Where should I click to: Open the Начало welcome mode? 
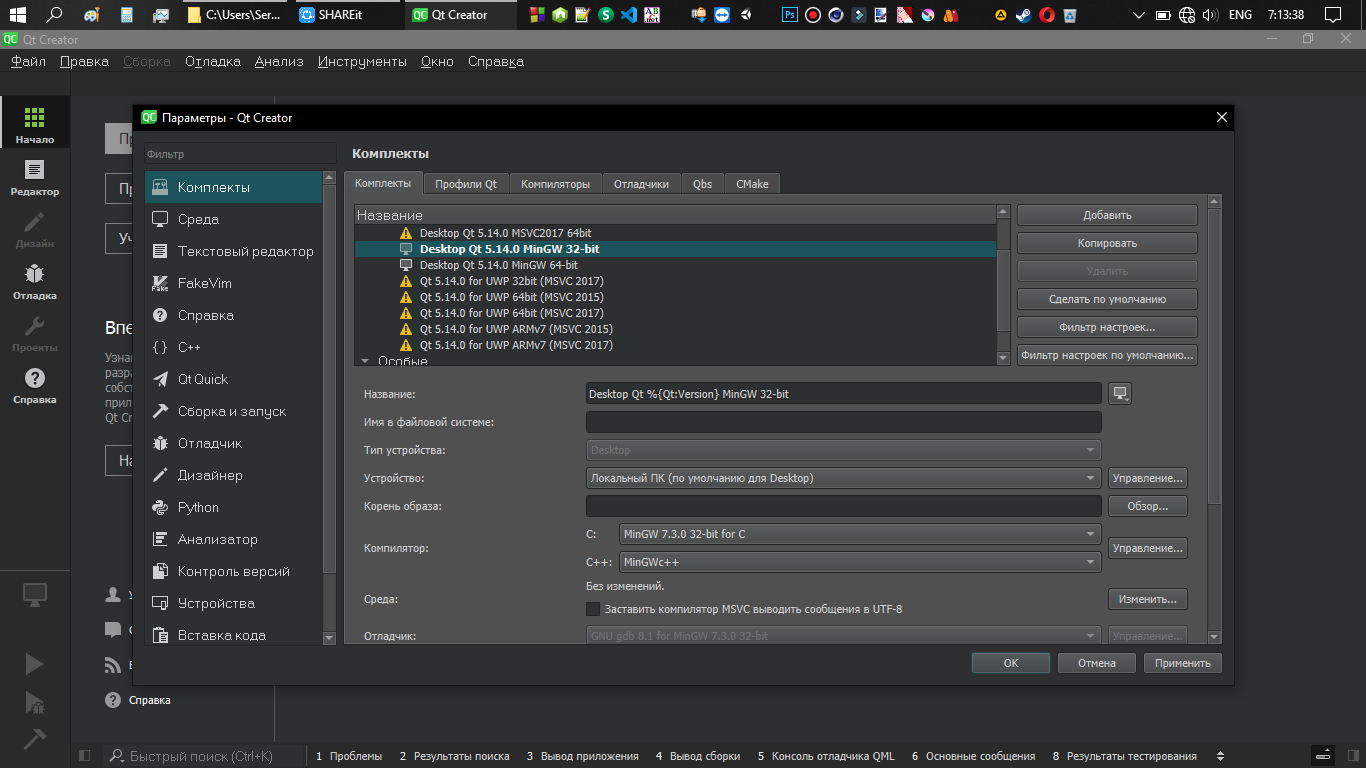click(x=35, y=124)
